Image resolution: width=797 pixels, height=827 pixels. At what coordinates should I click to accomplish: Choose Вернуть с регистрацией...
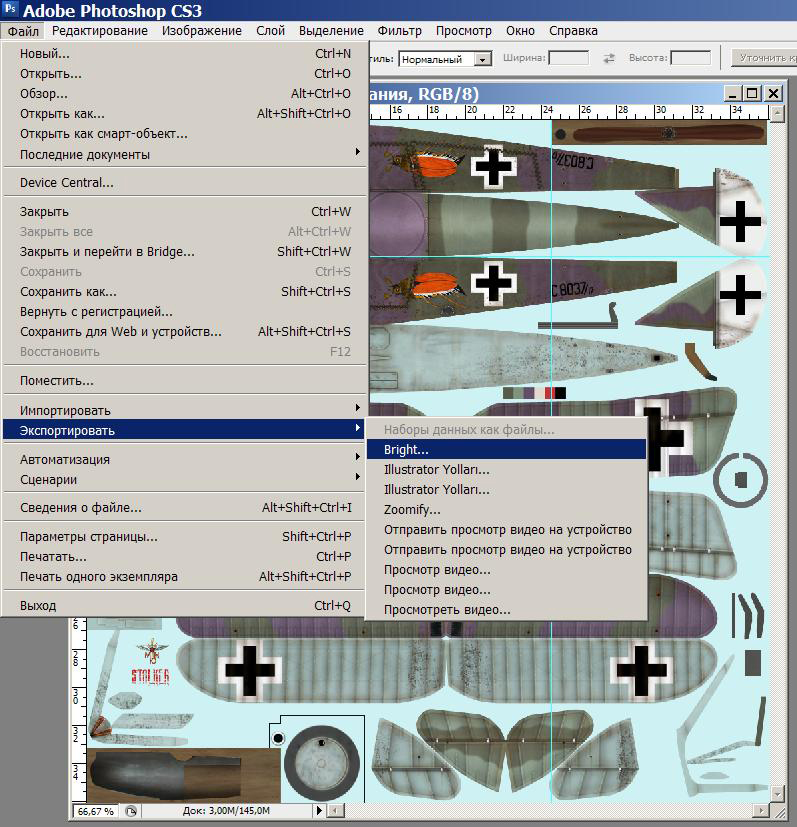pos(185,312)
